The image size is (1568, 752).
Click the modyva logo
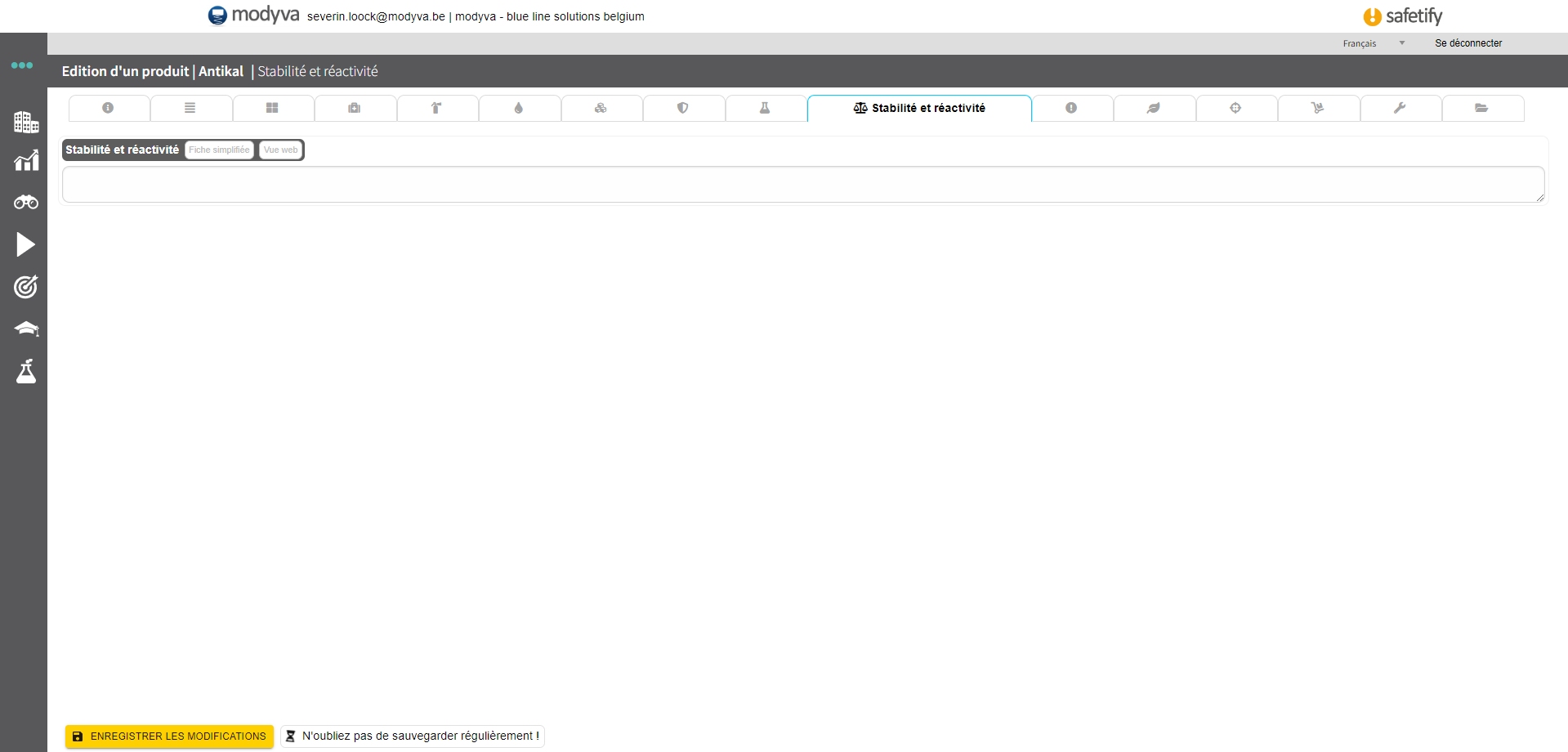coord(253,16)
